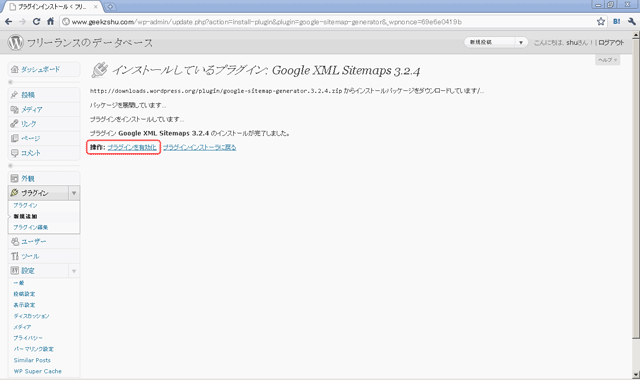Open Similar Posts settings

pos(32,360)
